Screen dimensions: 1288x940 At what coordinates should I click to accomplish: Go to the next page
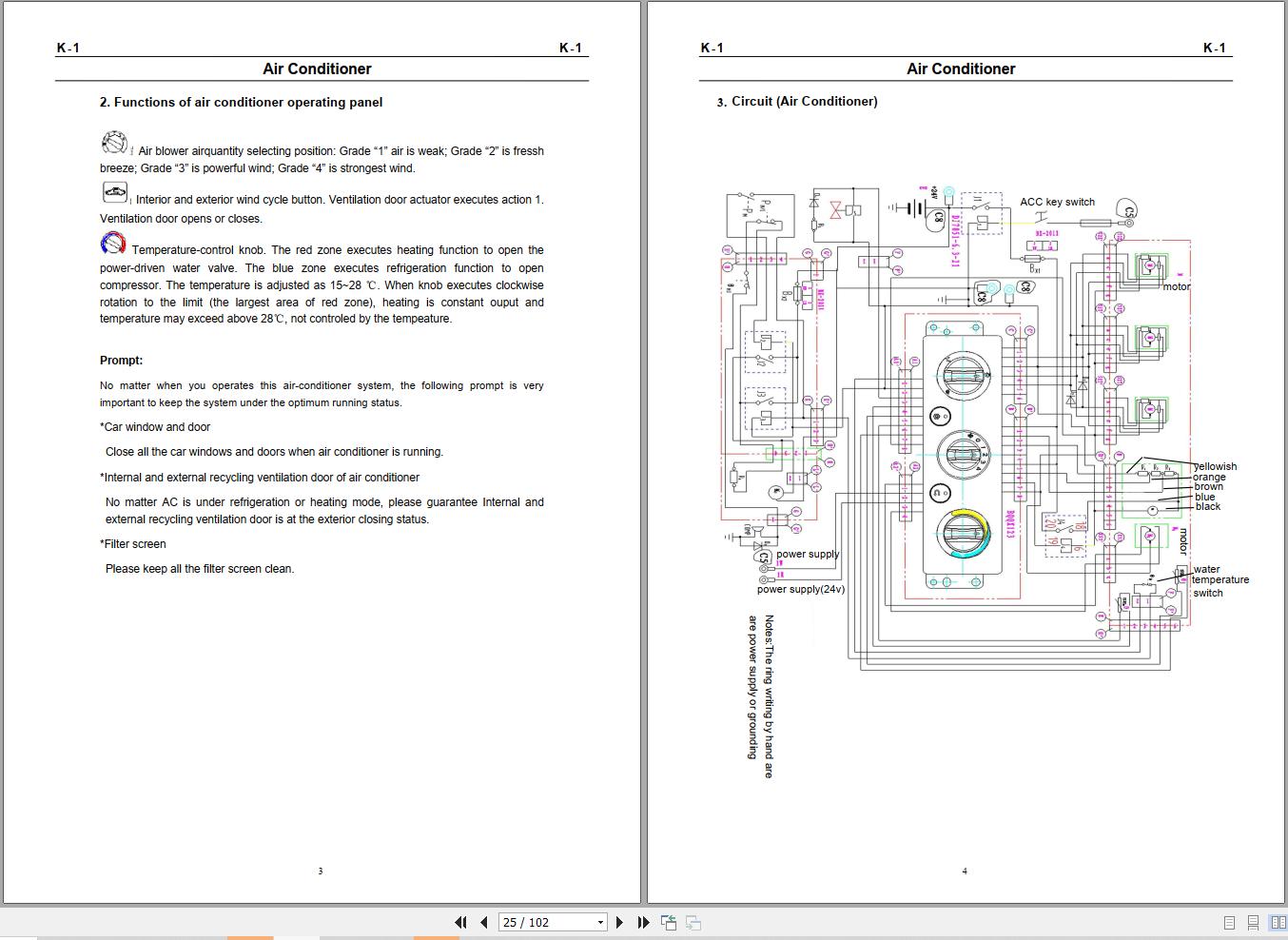pos(620,922)
